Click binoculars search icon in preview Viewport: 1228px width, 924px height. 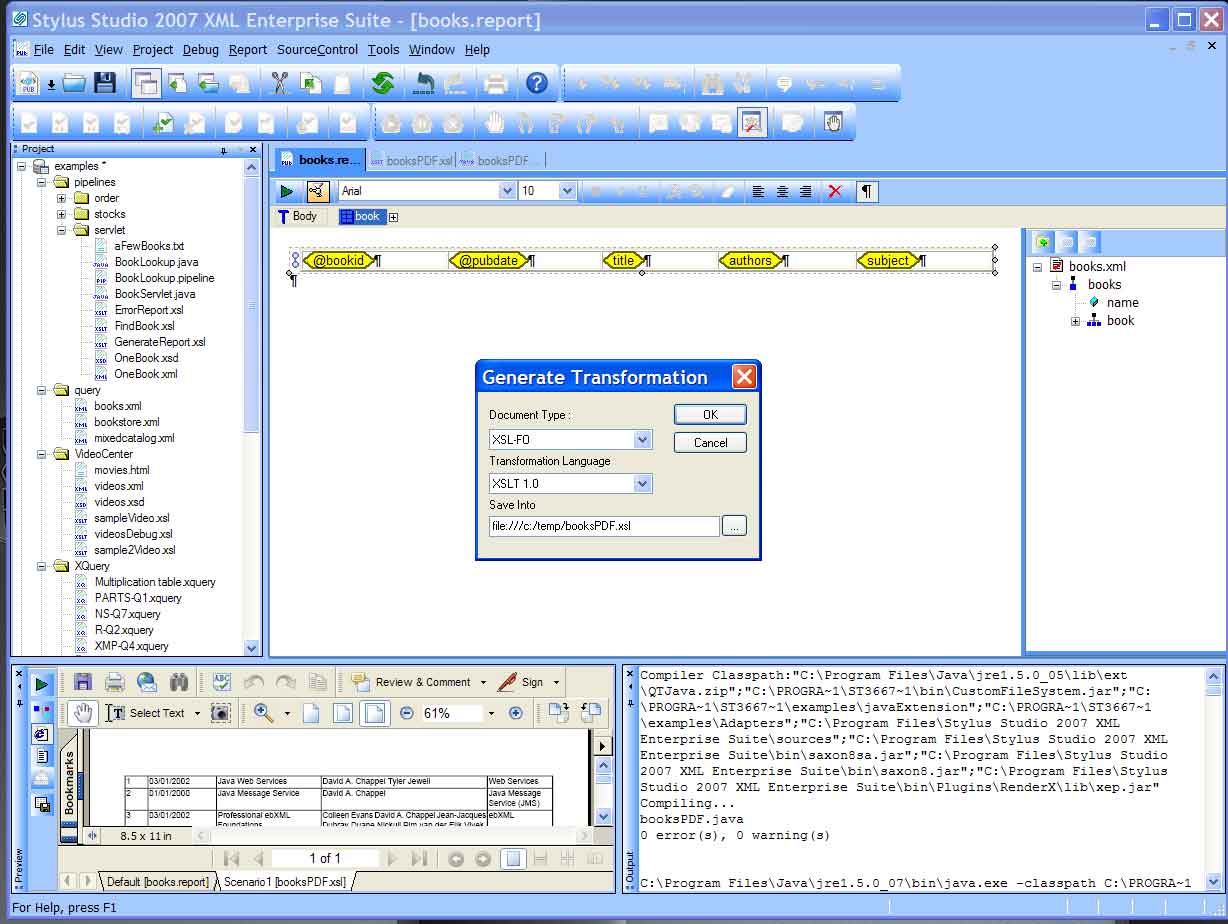(x=179, y=682)
